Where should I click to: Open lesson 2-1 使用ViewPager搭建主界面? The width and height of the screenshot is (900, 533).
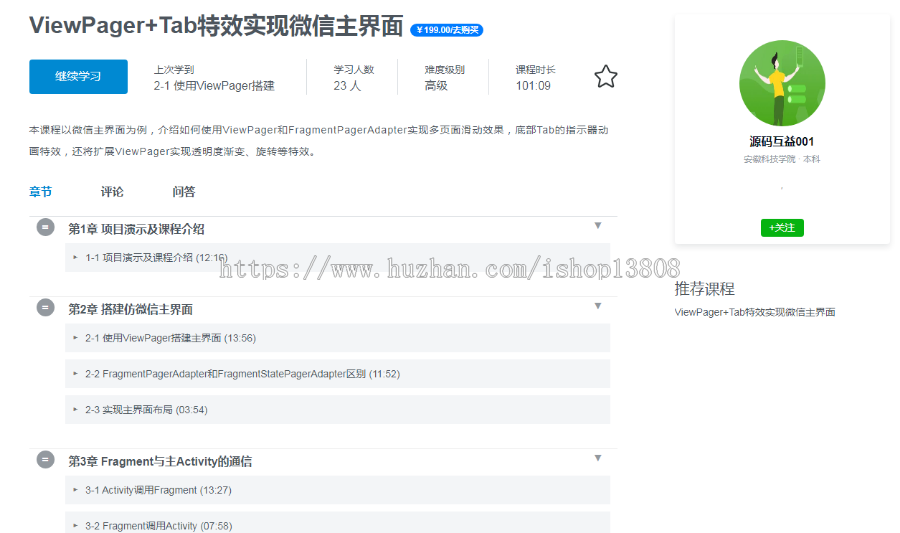coord(338,338)
